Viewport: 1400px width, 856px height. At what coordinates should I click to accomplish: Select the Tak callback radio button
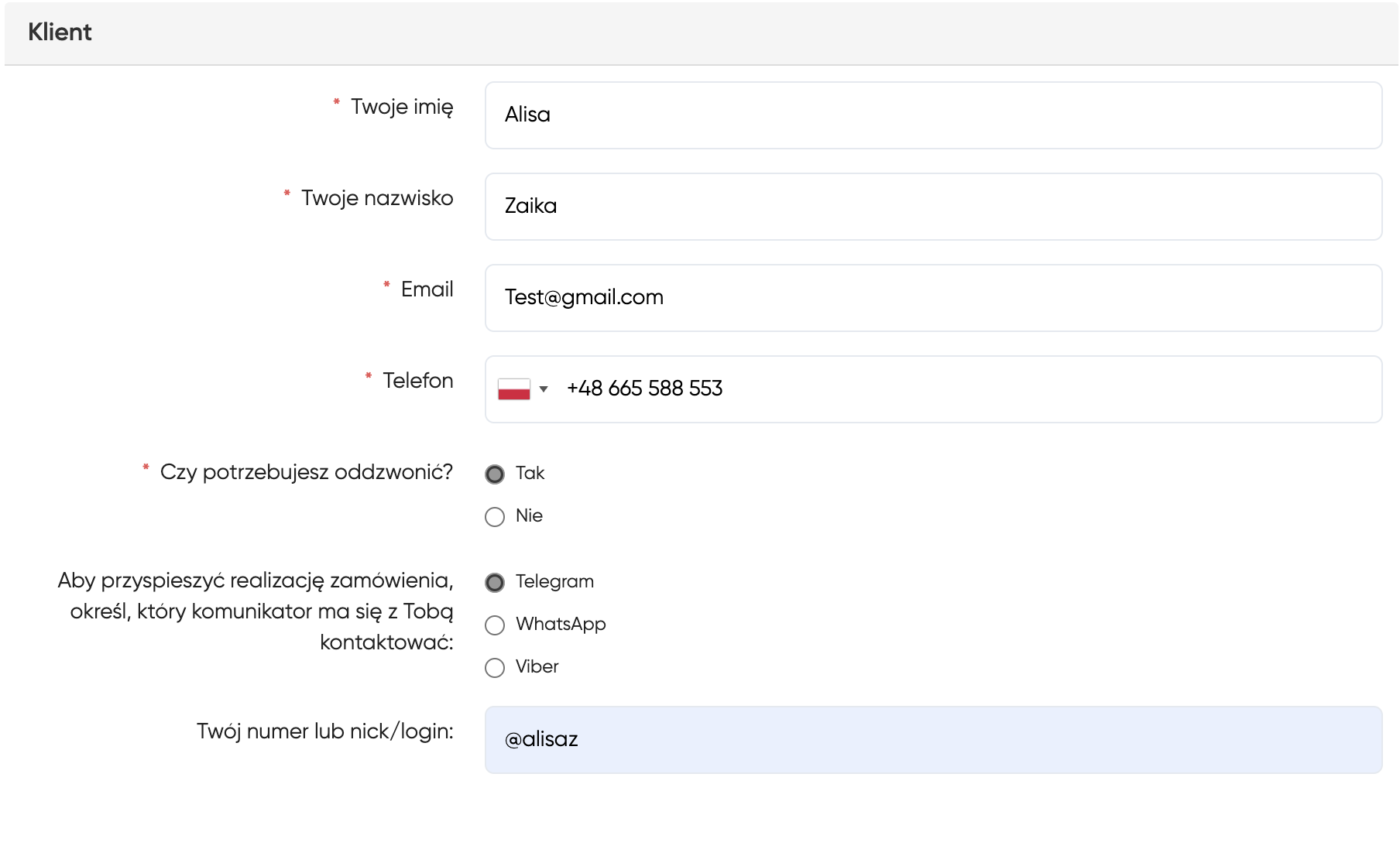[495, 474]
